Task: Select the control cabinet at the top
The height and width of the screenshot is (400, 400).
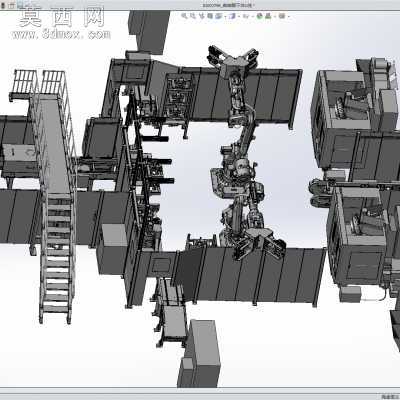Action: pos(149,32)
